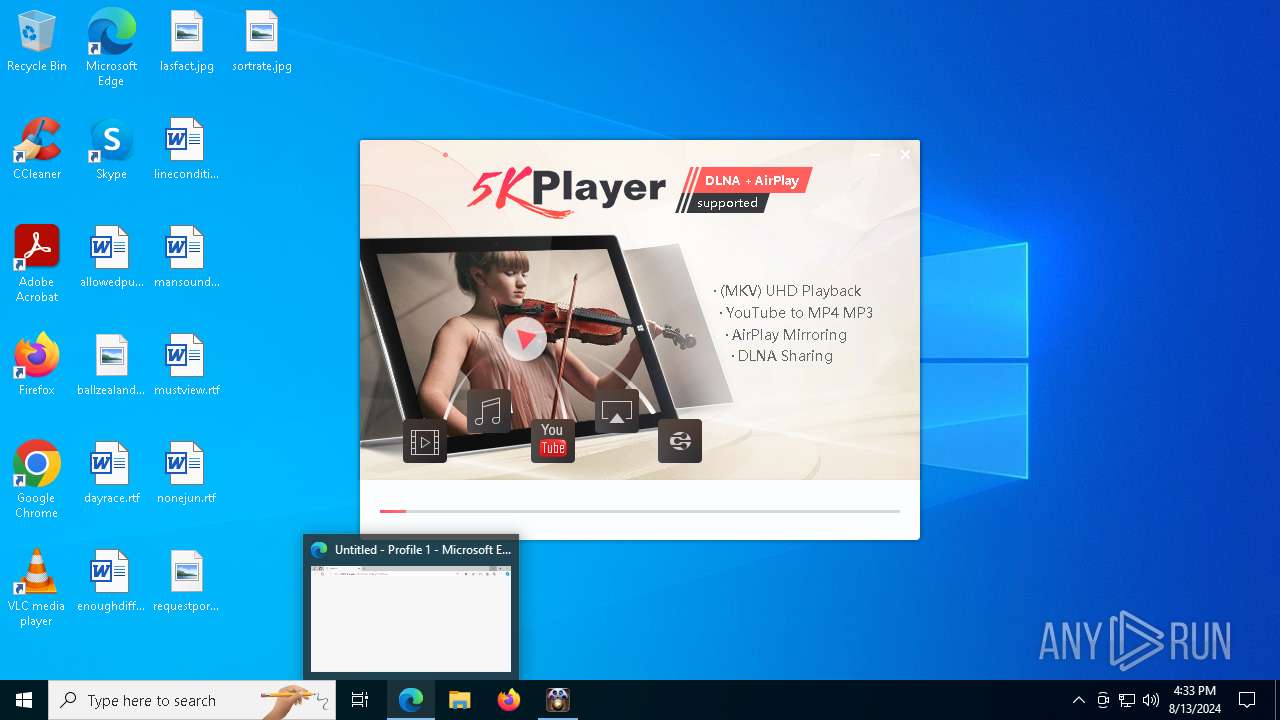Select the Adobe Acrobat desktop shortcut
The width and height of the screenshot is (1280, 720).
(x=37, y=264)
